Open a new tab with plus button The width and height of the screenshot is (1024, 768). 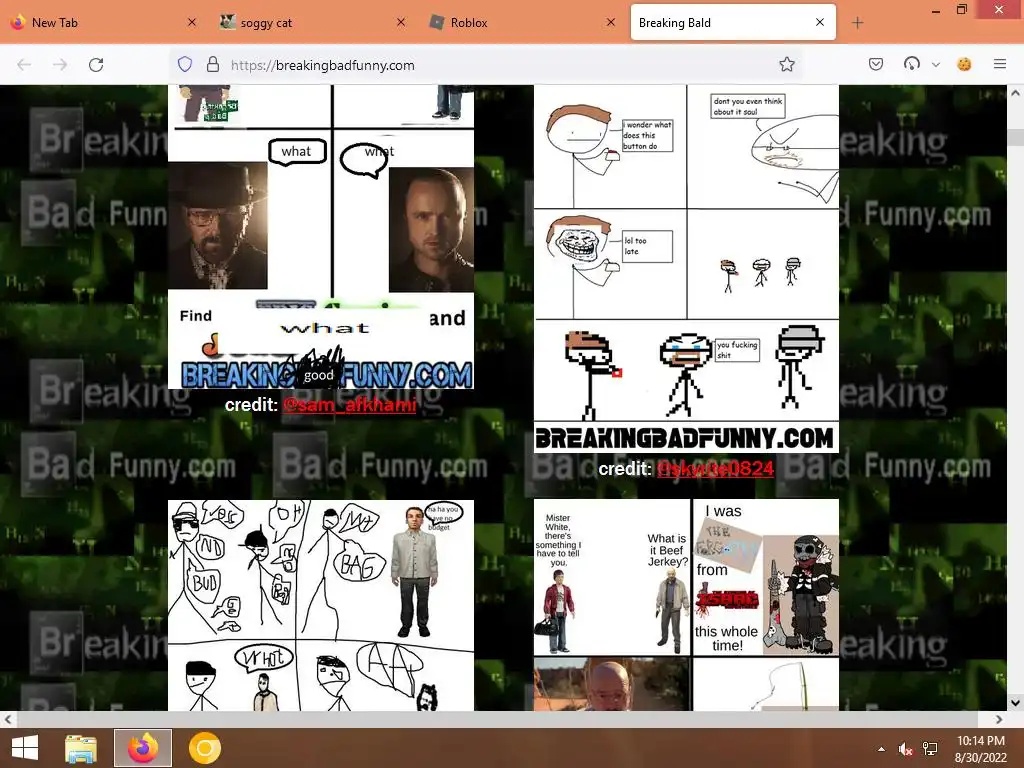(x=857, y=23)
